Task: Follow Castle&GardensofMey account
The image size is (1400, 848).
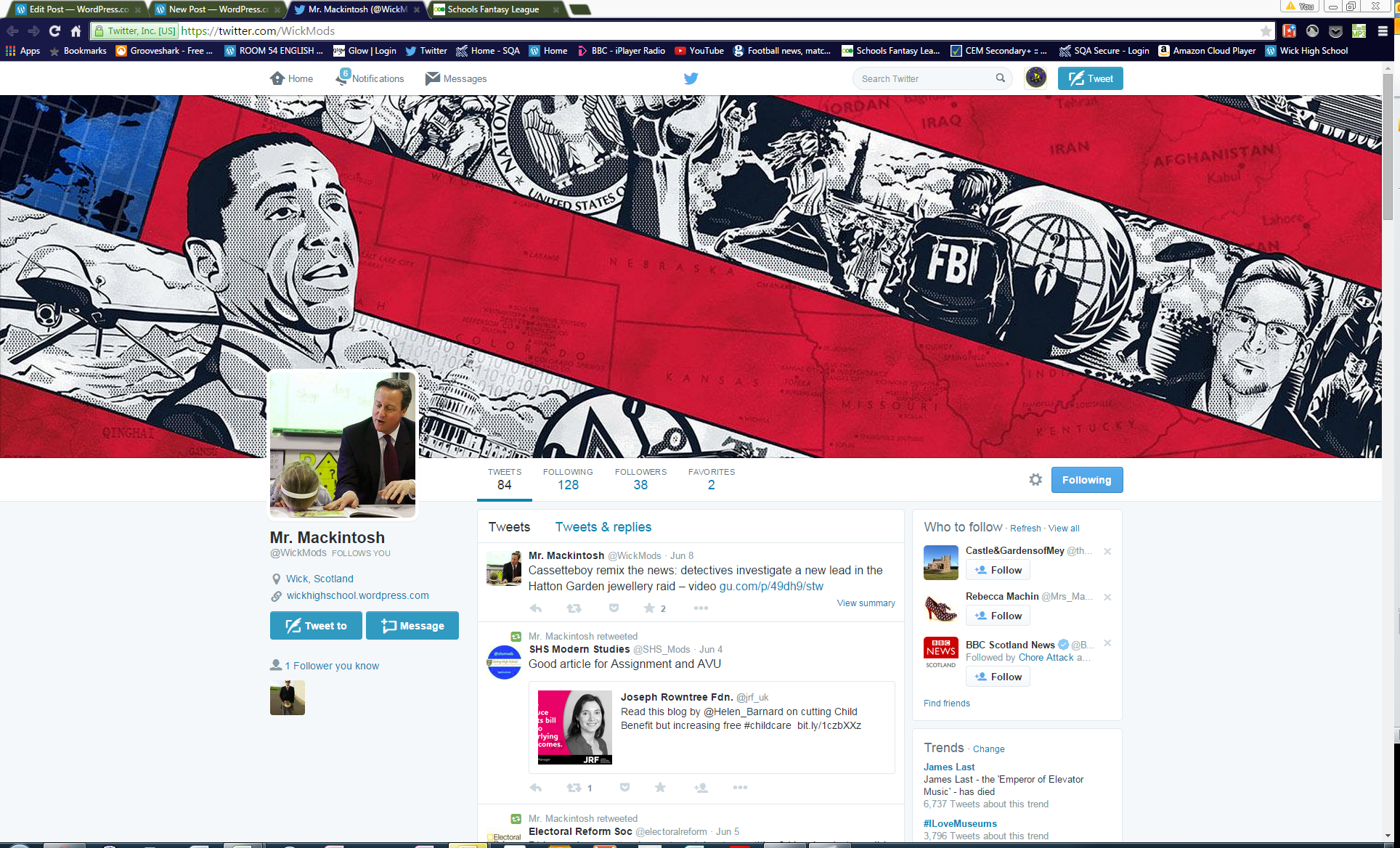Action: 998,570
